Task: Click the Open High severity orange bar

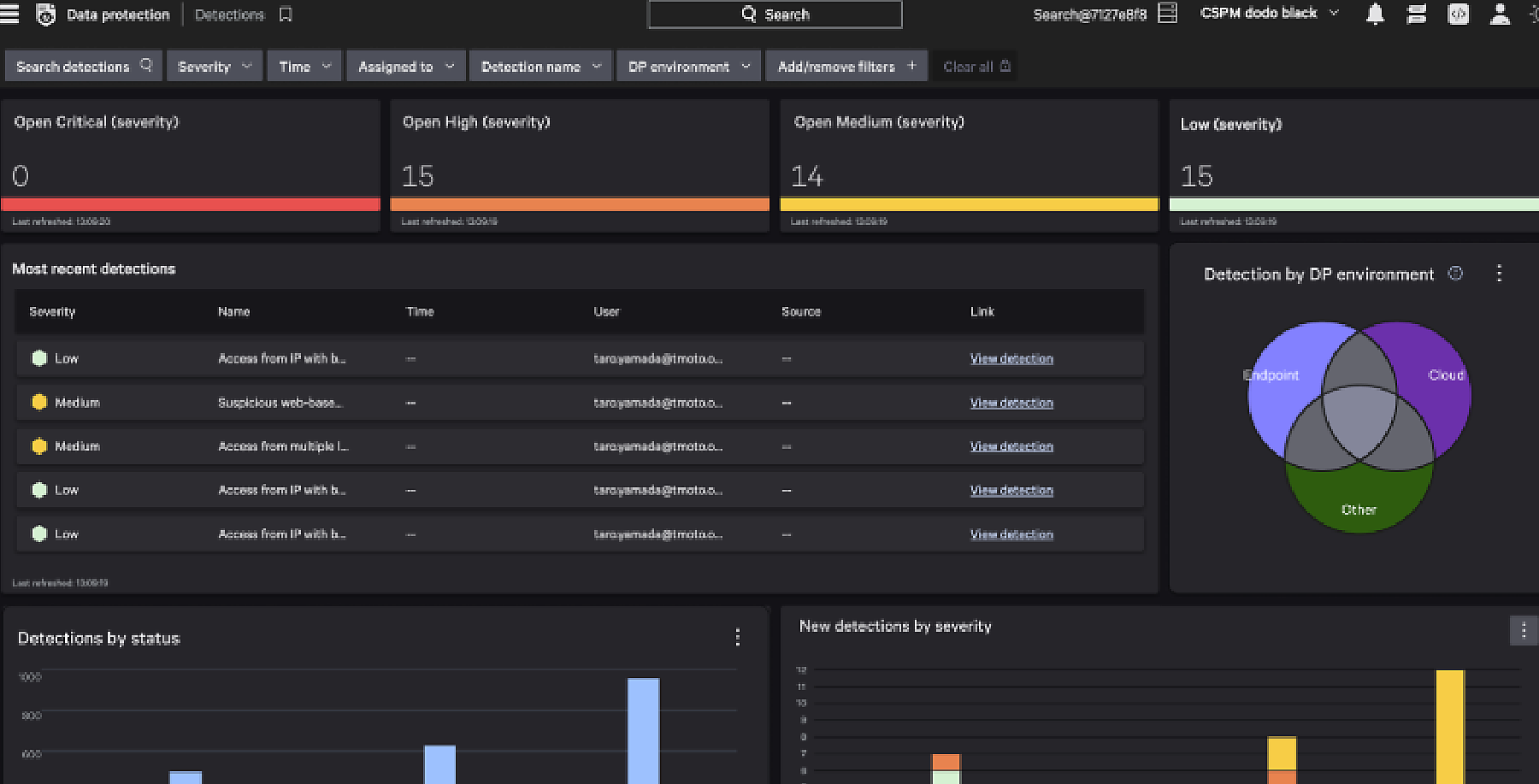Action: [580, 204]
